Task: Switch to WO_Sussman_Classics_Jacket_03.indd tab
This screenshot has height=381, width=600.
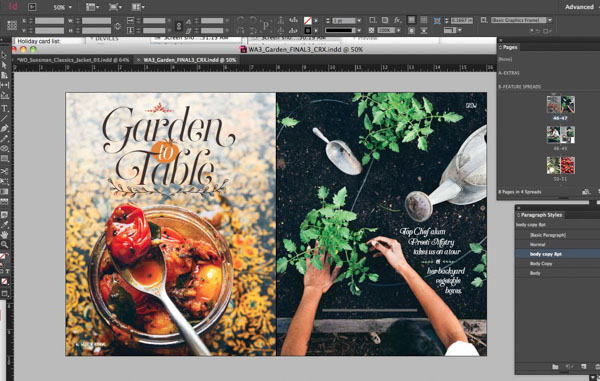Action: pos(73,60)
